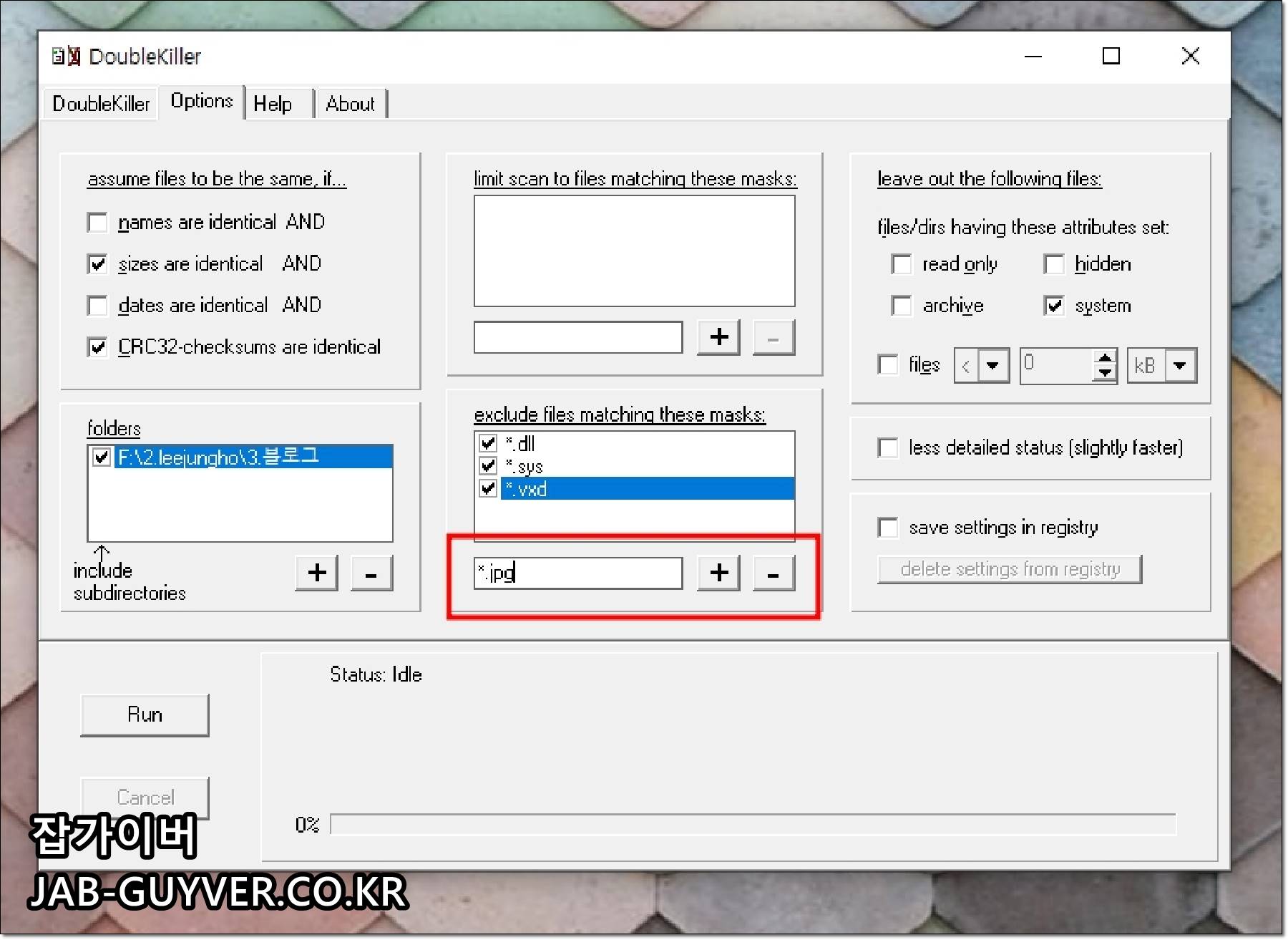
Task: Enable less detailed status option
Action: 888,447
